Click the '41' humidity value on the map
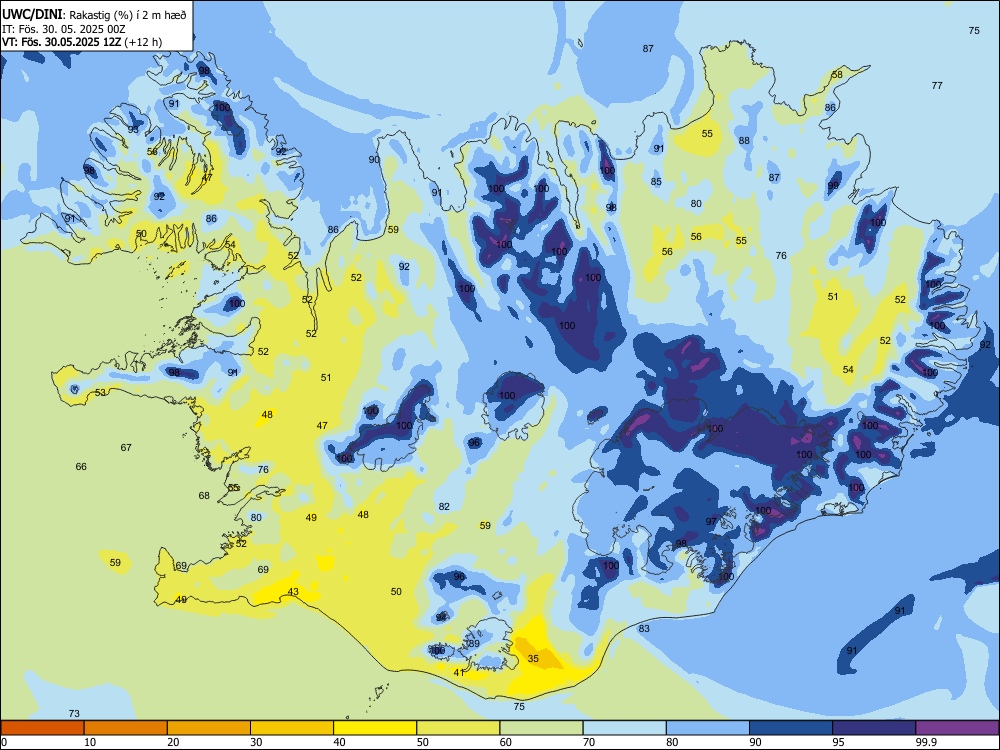1000x750 pixels. pyautogui.click(x=459, y=672)
